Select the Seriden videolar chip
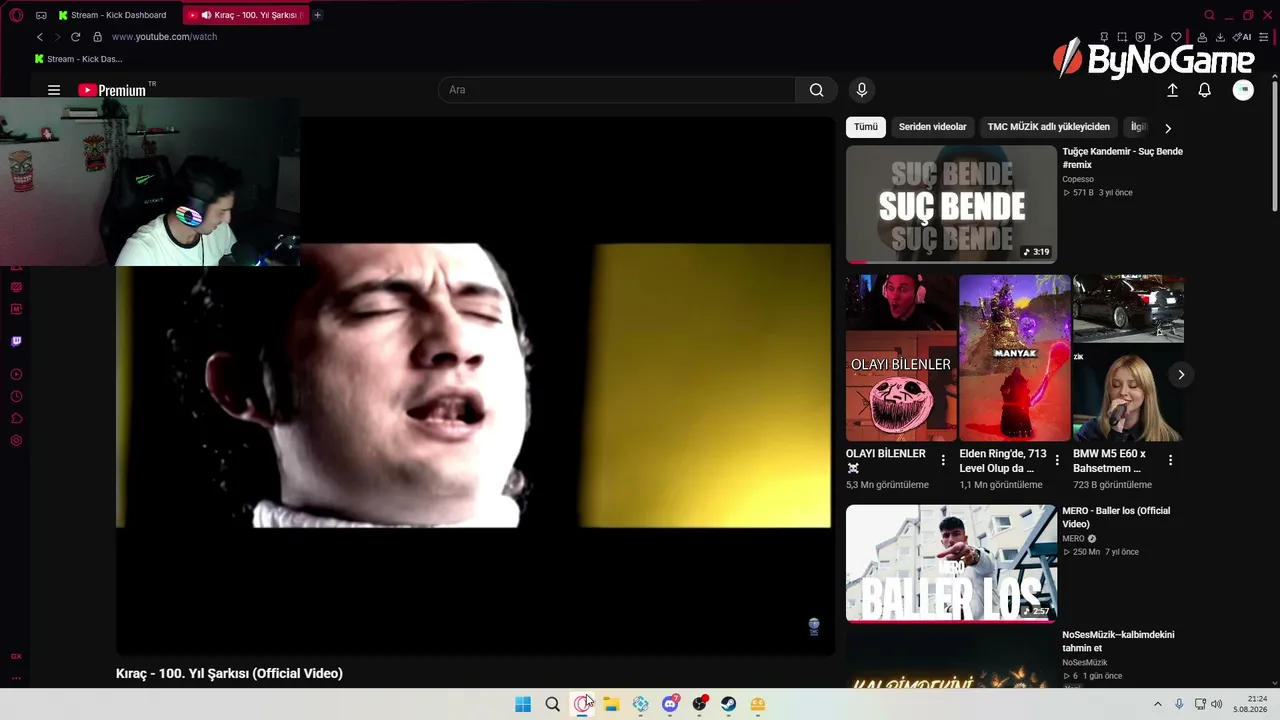Screen dimensions: 1280x720 (933, 127)
